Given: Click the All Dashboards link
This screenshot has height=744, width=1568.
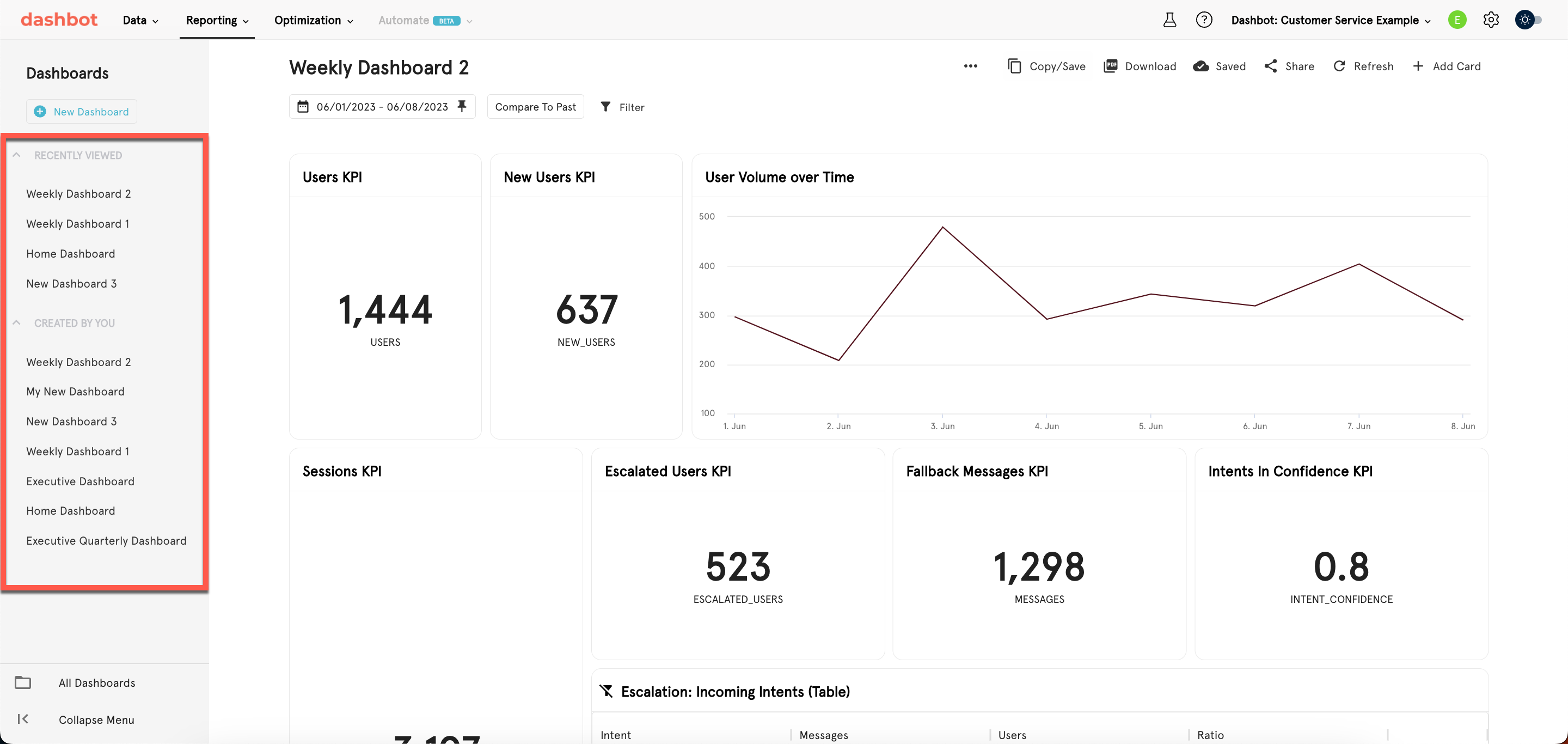Looking at the screenshot, I should (x=97, y=682).
